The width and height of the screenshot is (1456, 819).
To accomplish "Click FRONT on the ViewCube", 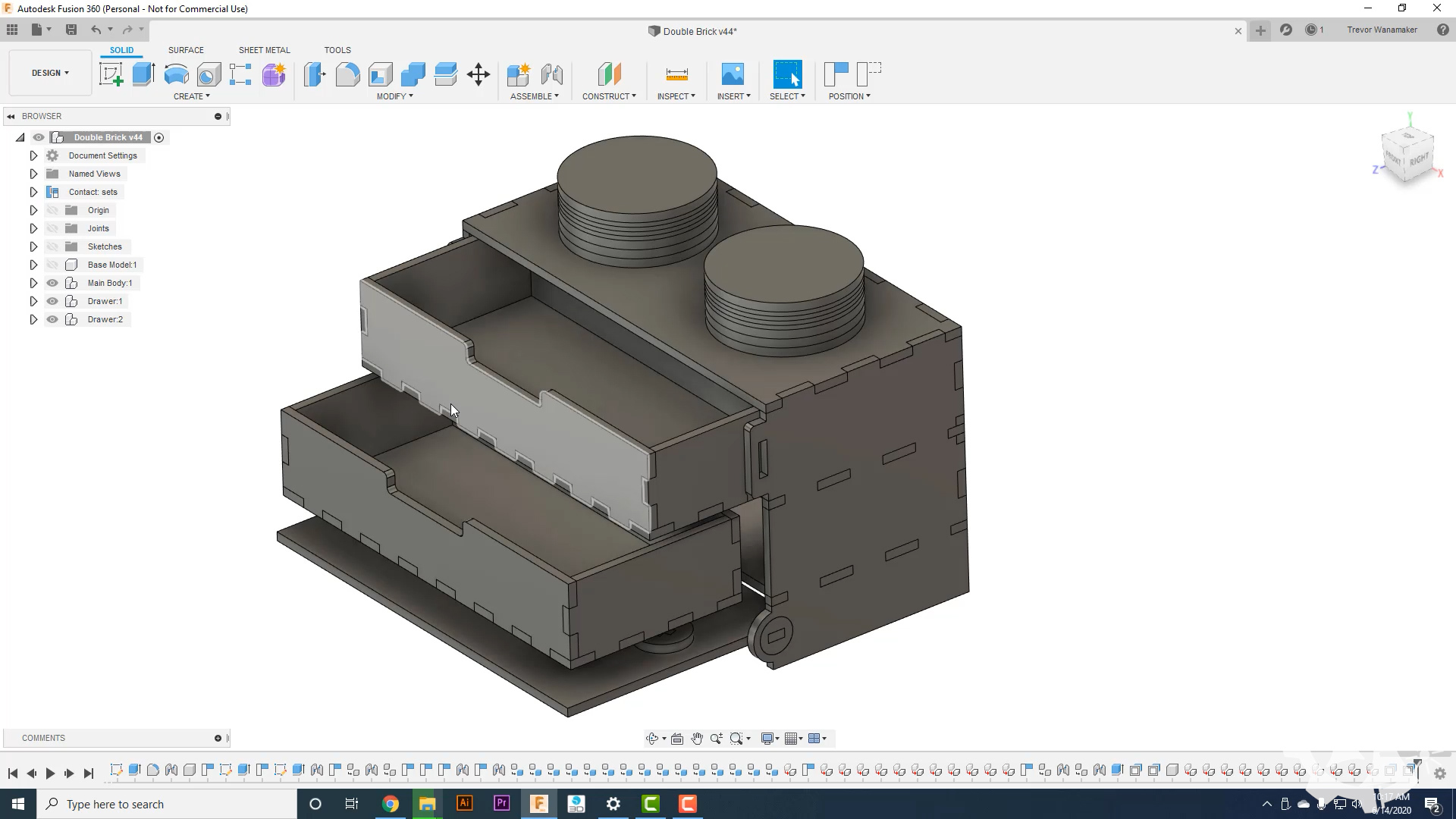I will [x=1394, y=158].
